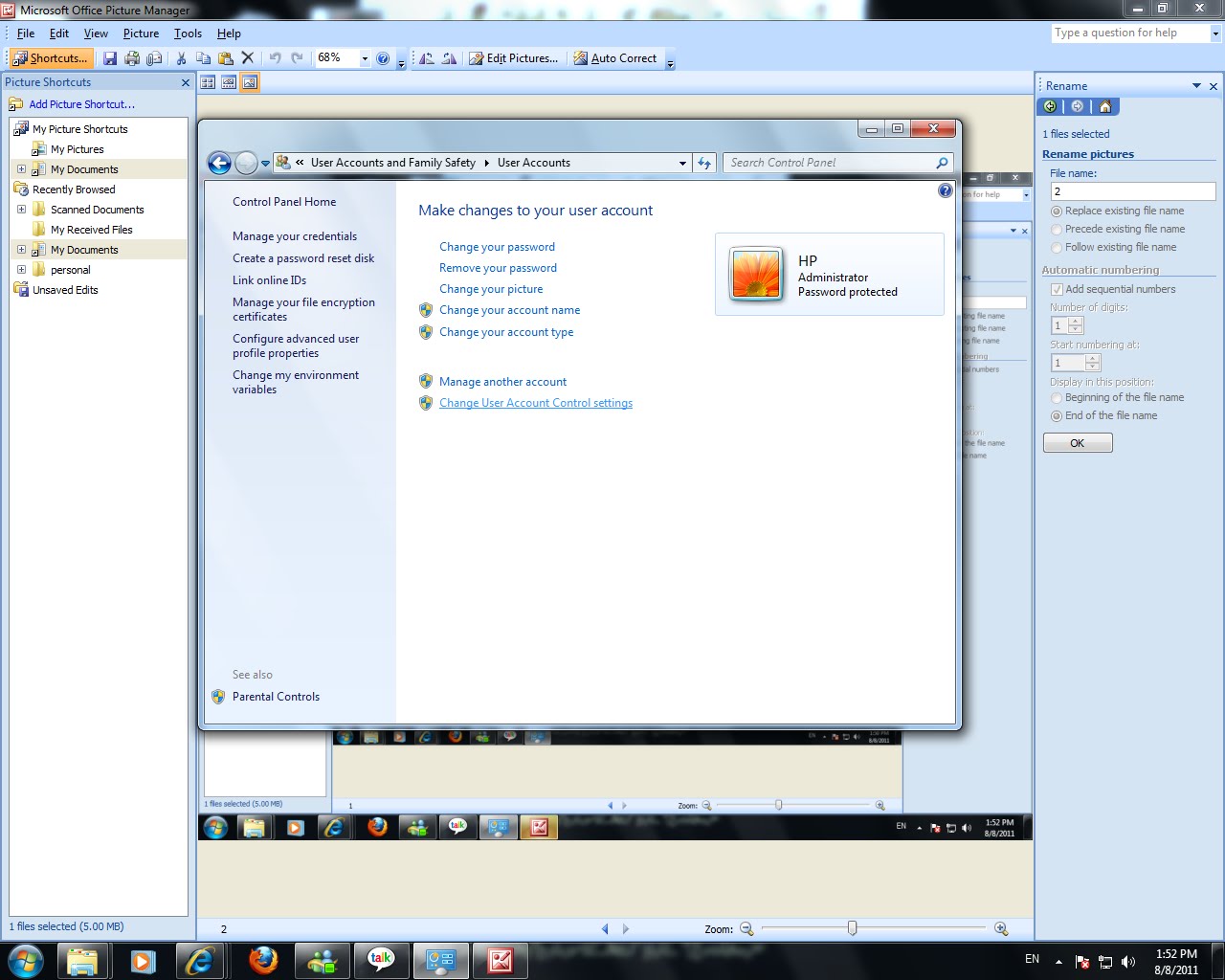
Task: Close the Picture Shortcuts pane
Action: pos(186,83)
